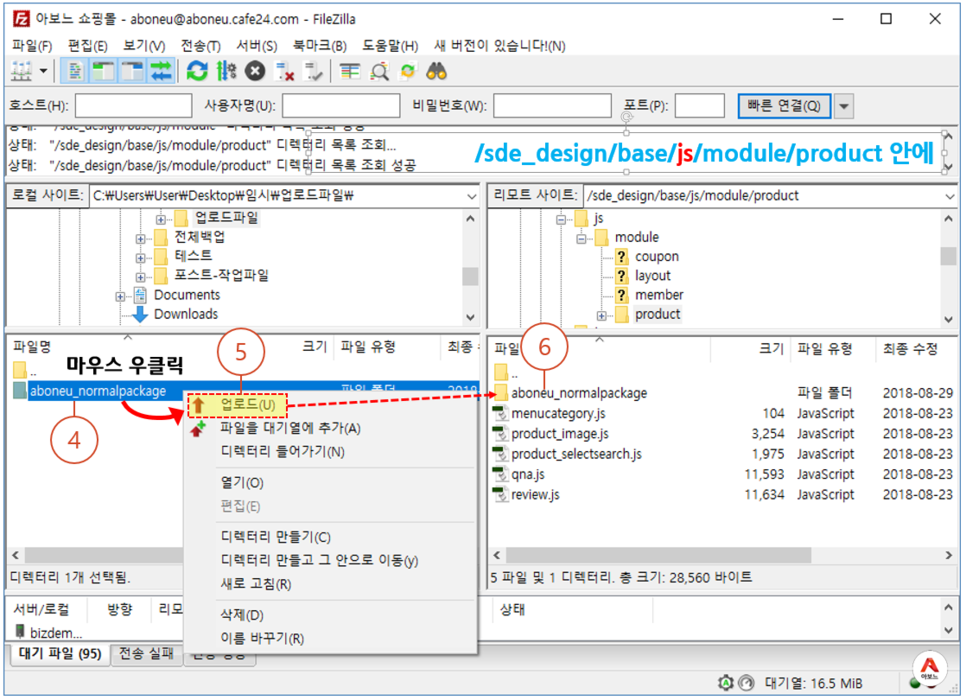
Task: Click the green refresh file lists icon
Action: point(197,71)
